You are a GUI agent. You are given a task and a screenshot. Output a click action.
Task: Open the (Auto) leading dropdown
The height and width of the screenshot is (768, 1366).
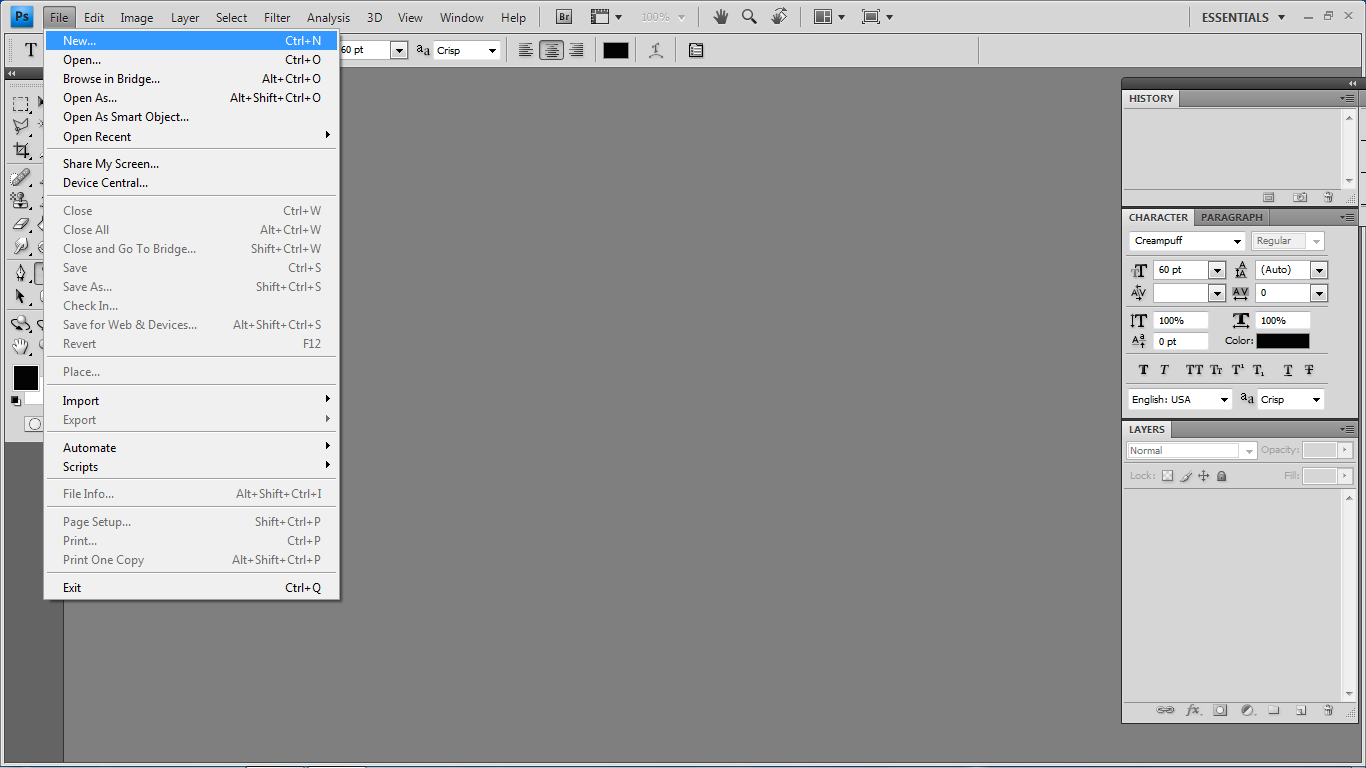point(1319,270)
